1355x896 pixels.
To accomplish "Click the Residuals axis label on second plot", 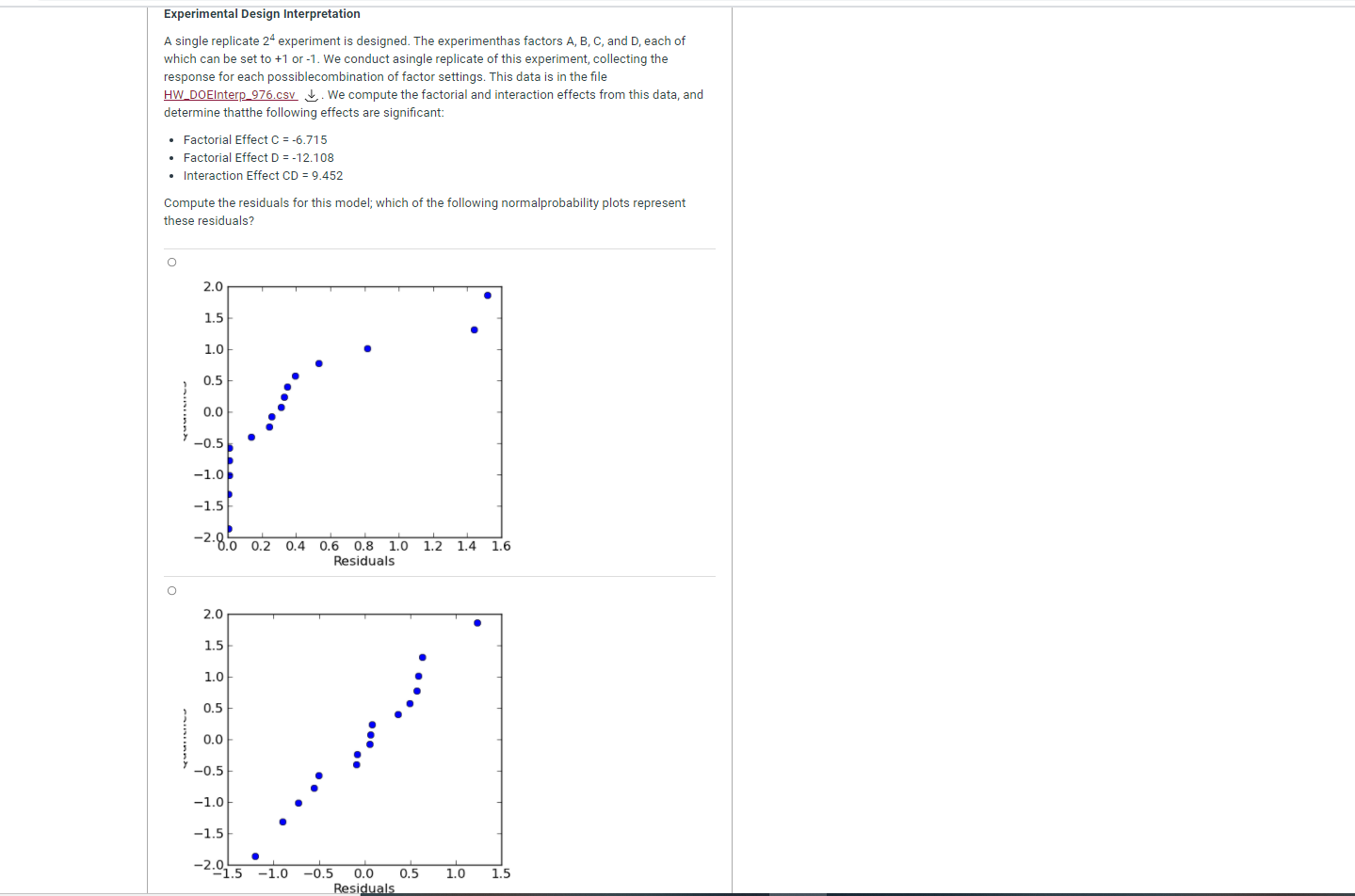I will coord(363,888).
